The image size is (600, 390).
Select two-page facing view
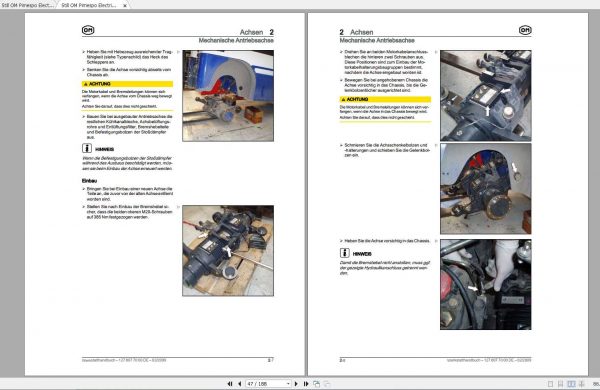(571, 383)
